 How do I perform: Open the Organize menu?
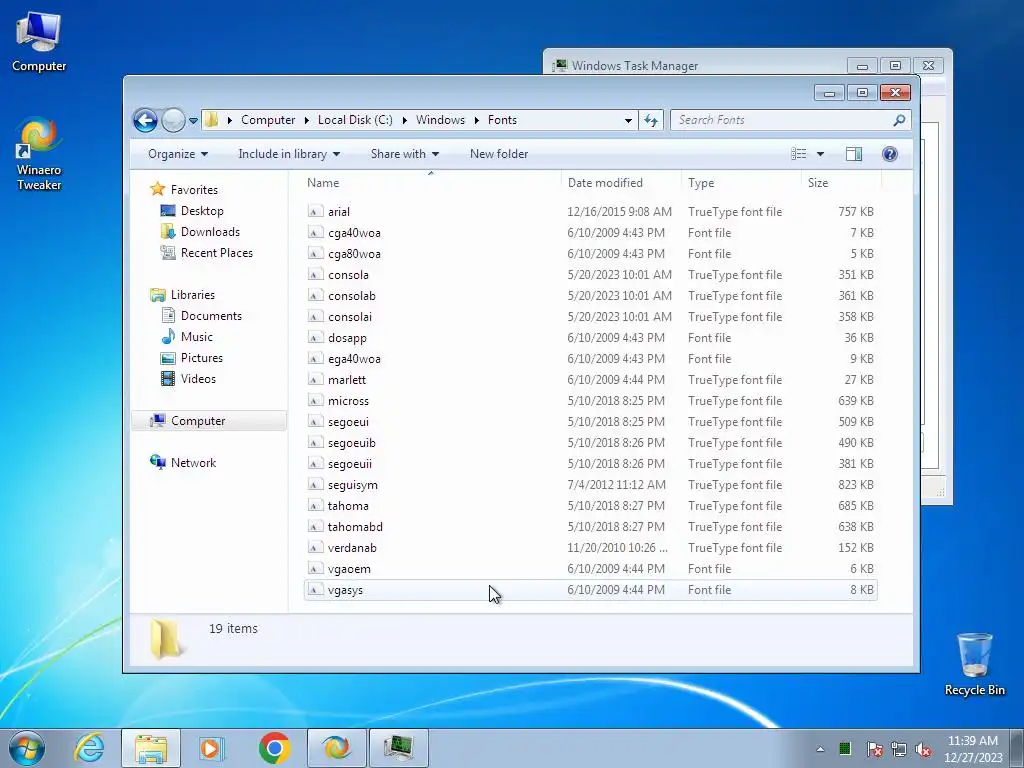(178, 154)
